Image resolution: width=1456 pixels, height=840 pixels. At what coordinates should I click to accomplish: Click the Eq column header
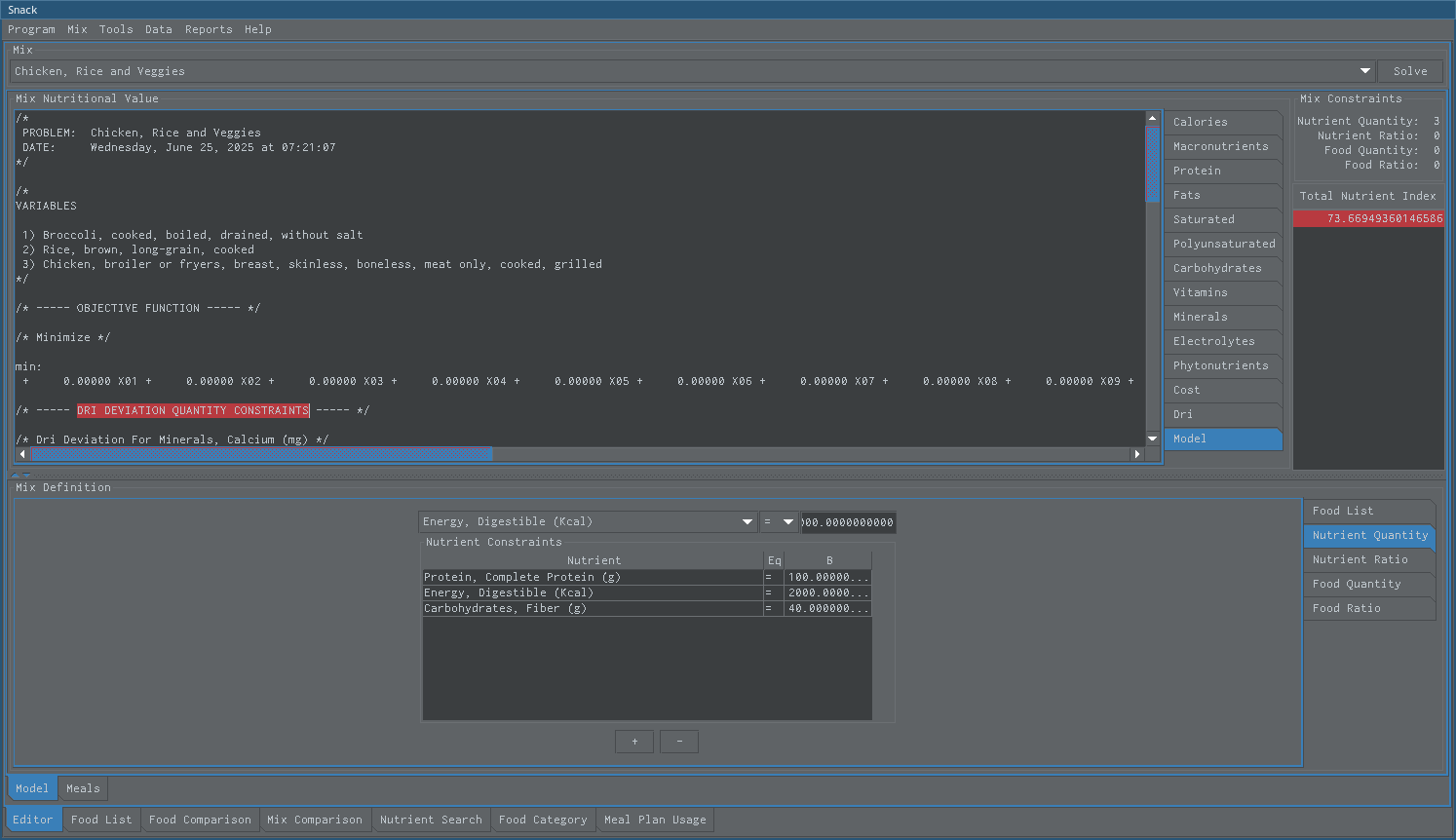tap(774, 560)
